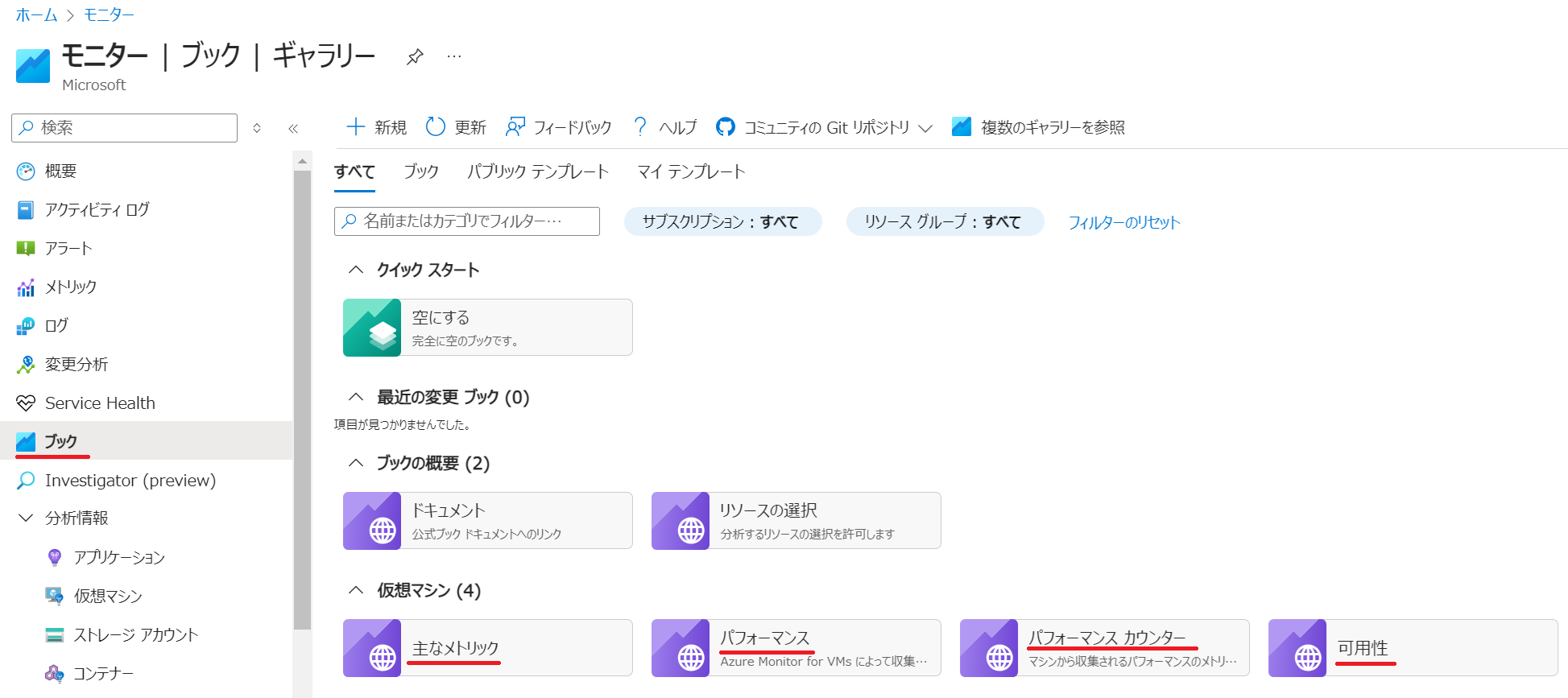
Task: Collapse the 分析情報 section in the sidebar
Action: point(26,518)
